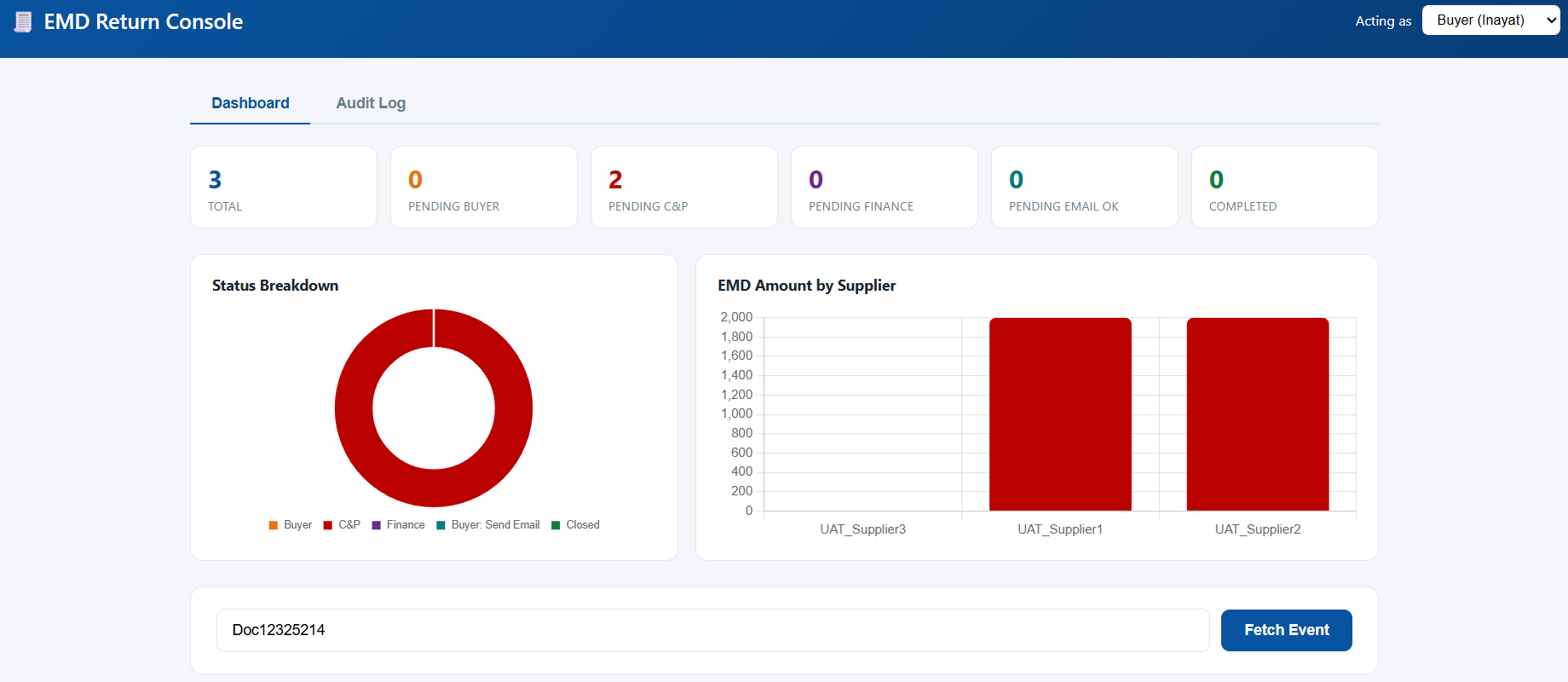The width and height of the screenshot is (1568, 682).
Task: Click the Acting as label
Action: click(1383, 21)
